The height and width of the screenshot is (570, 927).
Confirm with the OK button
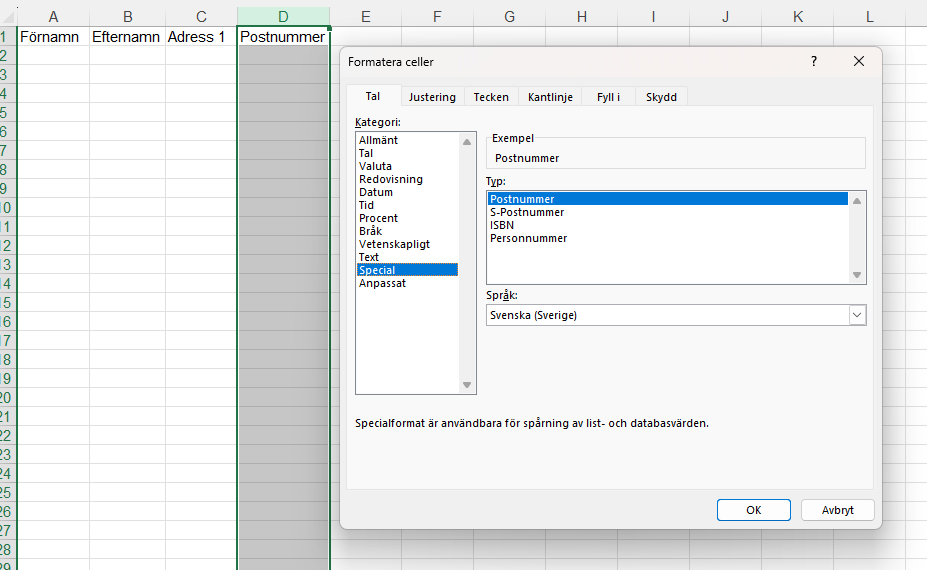click(x=753, y=510)
